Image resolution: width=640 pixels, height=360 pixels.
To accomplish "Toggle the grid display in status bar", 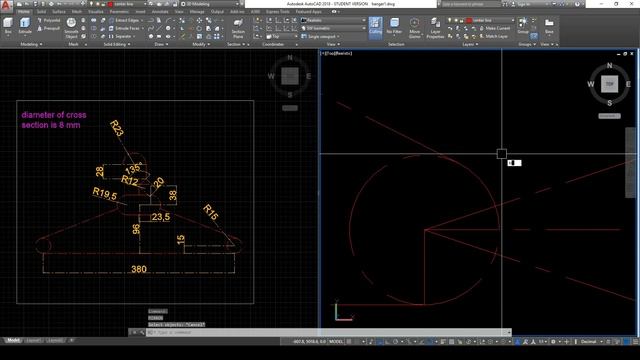I will click(349, 341).
